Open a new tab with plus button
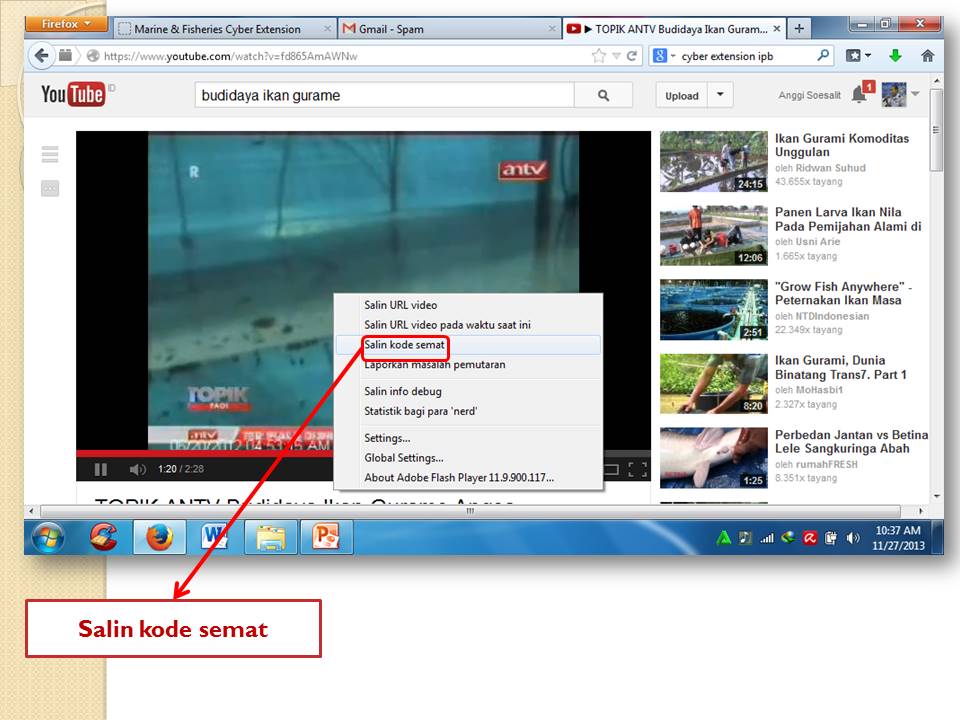960x720 pixels. pos(799,28)
